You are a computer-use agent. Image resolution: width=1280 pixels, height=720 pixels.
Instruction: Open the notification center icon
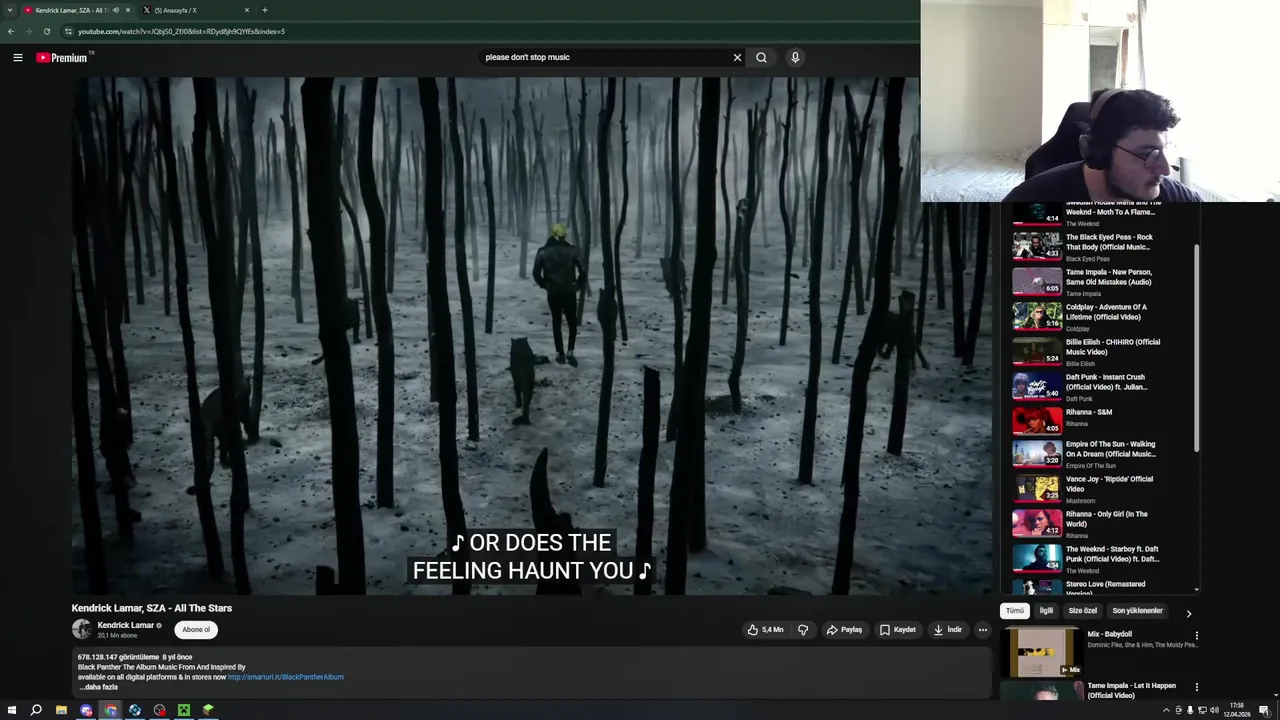pyautogui.click(x=1264, y=710)
